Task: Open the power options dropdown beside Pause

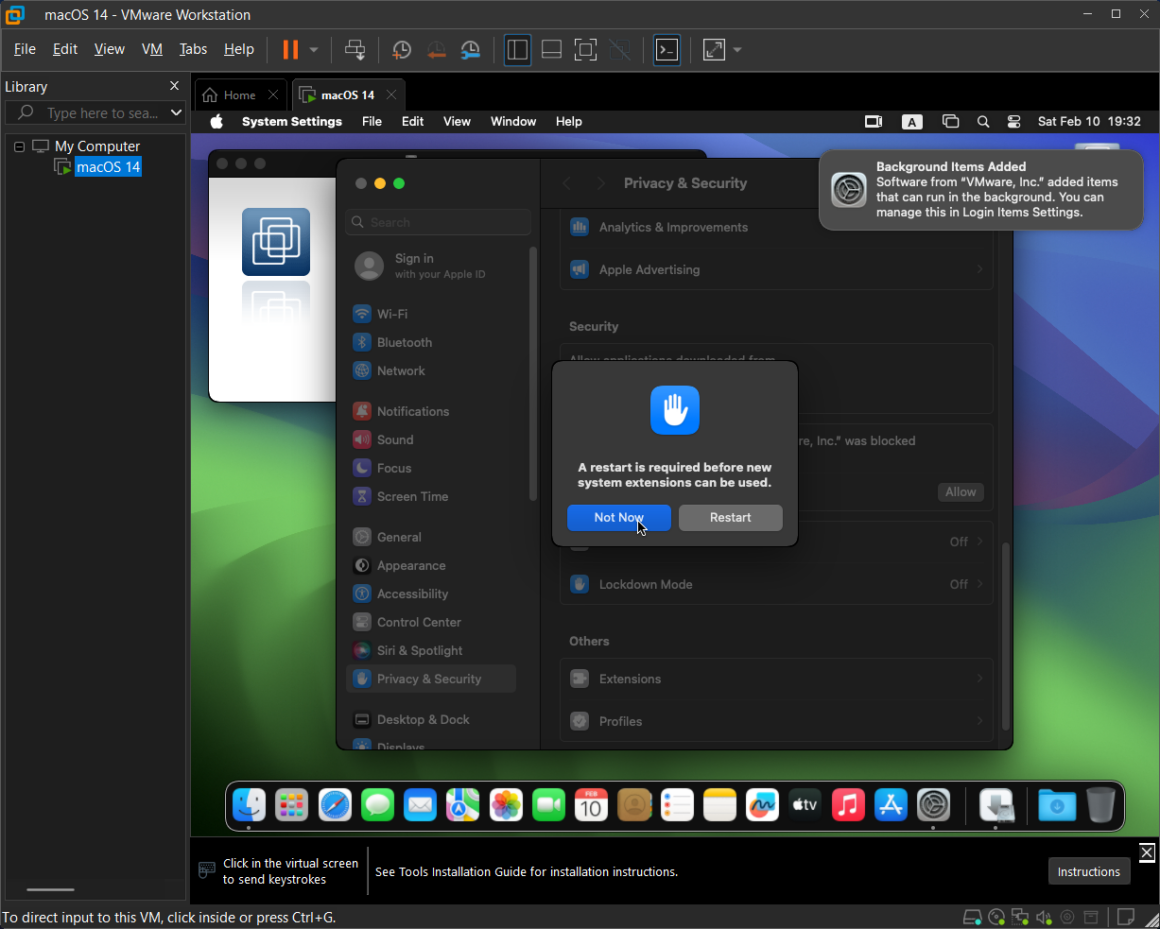Action: click(314, 50)
